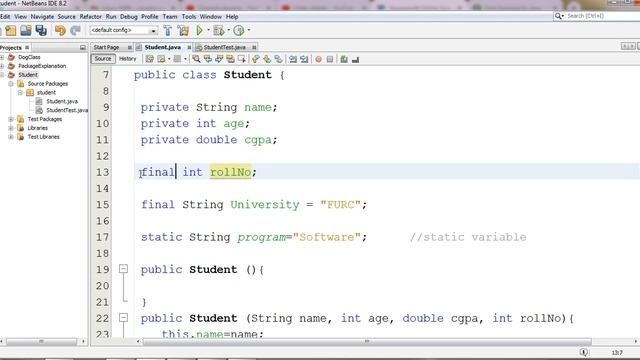Viewport: 640px width, 360px height.
Task: Close the Student.java tab
Action: (189, 47)
